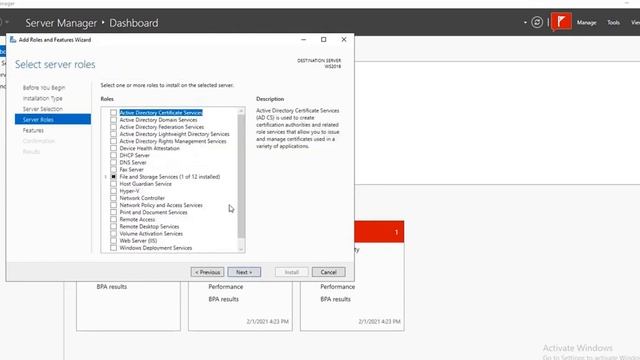The height and width of the screenshot is (360, 640).
Task: Check Active Directory Certificate Services
Action: (x=113, y=113)
